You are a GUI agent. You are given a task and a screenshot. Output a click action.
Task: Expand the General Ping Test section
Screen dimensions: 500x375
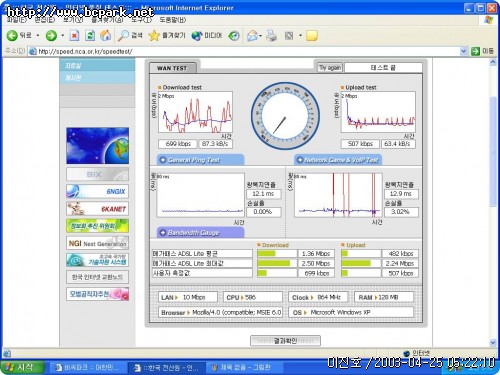pos(200,160)
